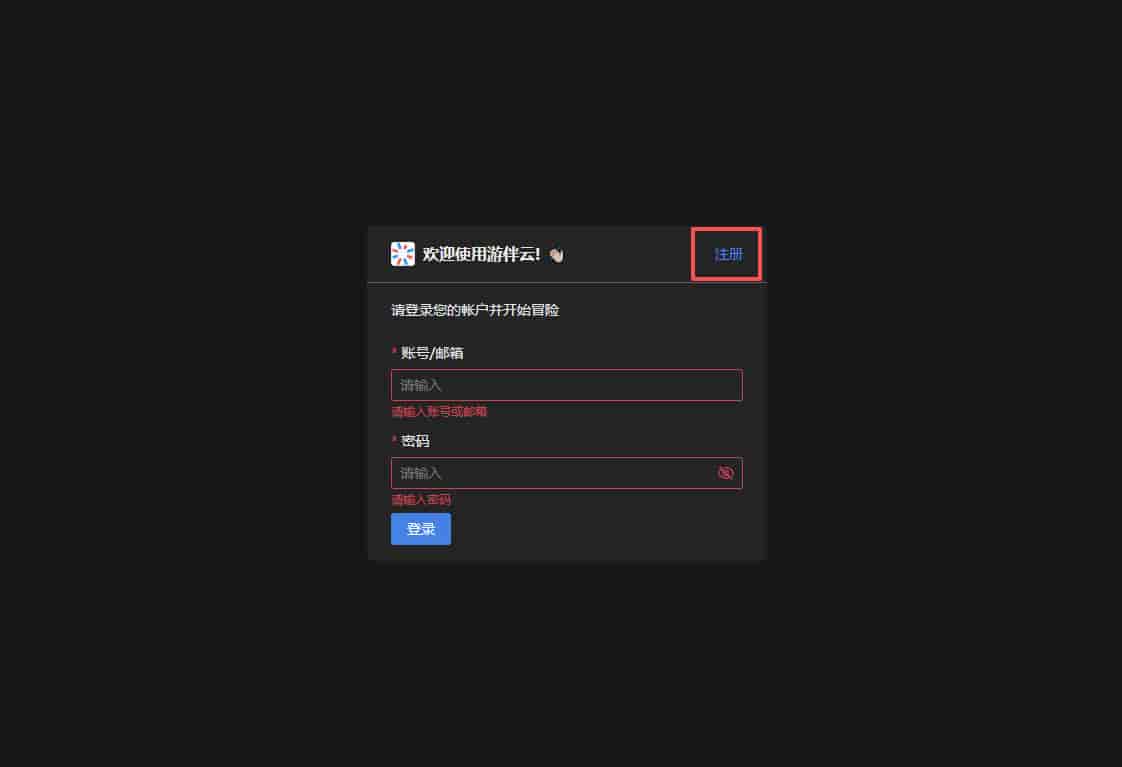Focus the 密码 input field

click(567, 473)
